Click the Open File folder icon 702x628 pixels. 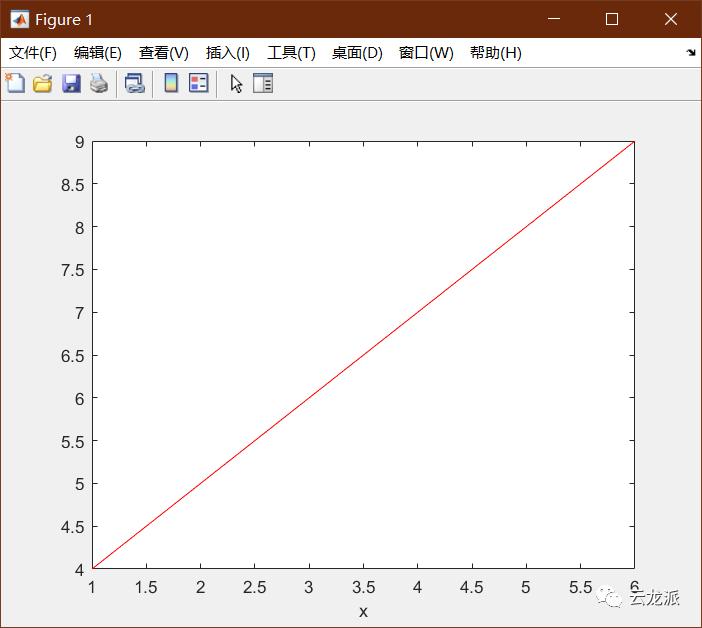(43, 84)
